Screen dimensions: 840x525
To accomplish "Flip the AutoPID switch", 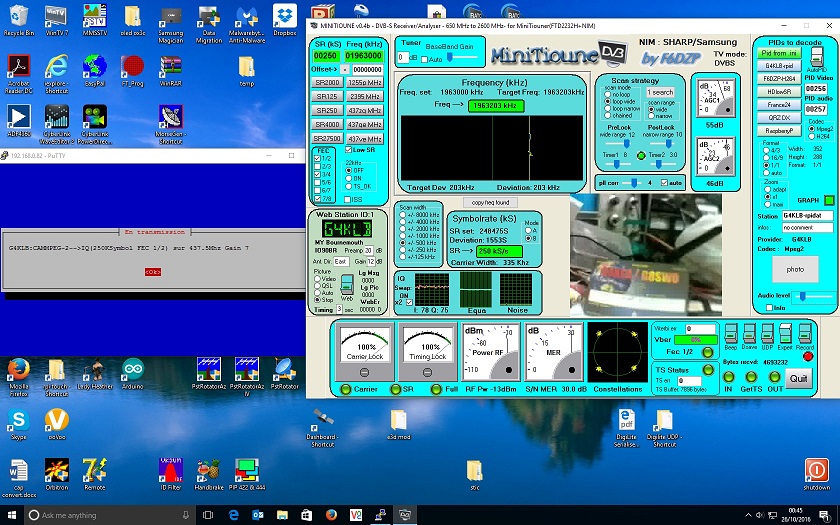I will click(x=816, y=56).
